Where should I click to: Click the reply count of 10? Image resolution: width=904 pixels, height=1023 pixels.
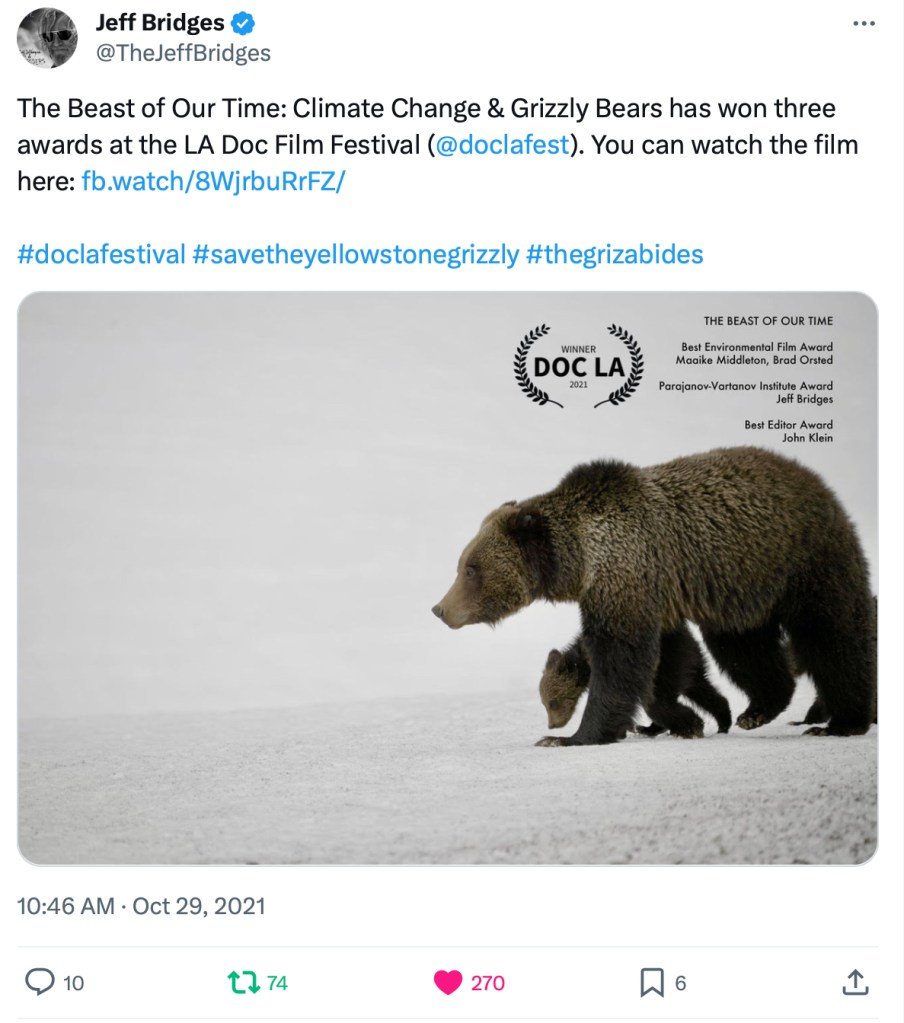74,983
